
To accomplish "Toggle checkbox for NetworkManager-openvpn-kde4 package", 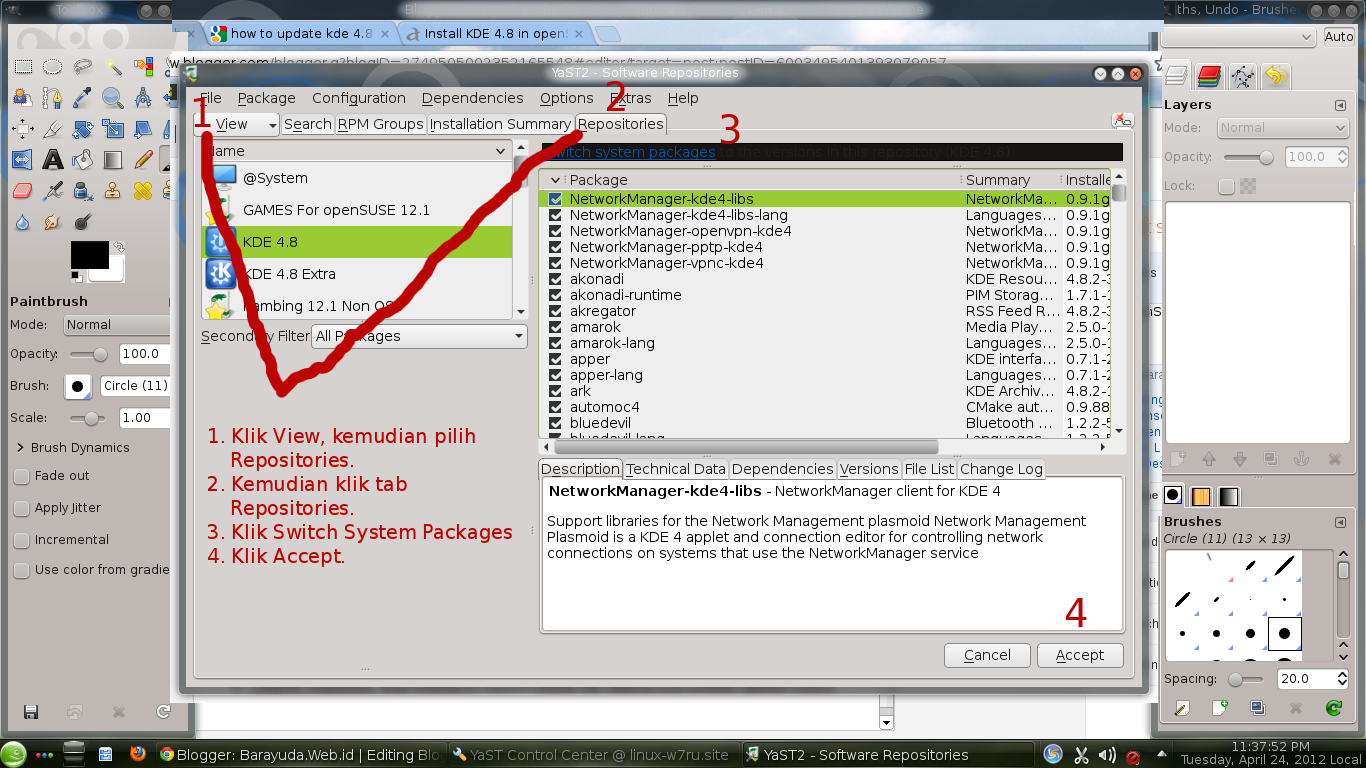I will [555, 231].
